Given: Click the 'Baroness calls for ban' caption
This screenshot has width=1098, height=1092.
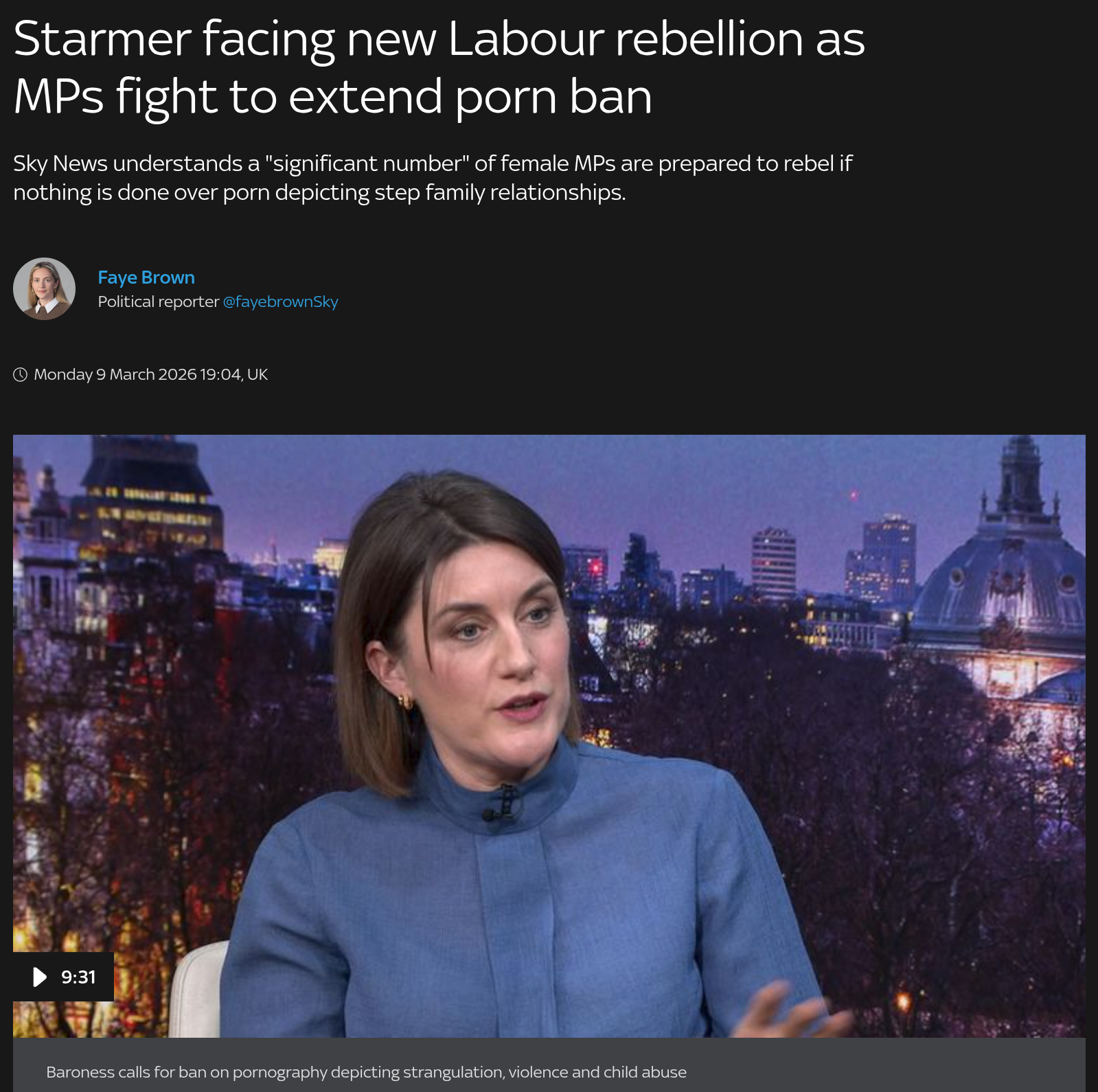Looking at the screenshot, I should [366, 1072].
